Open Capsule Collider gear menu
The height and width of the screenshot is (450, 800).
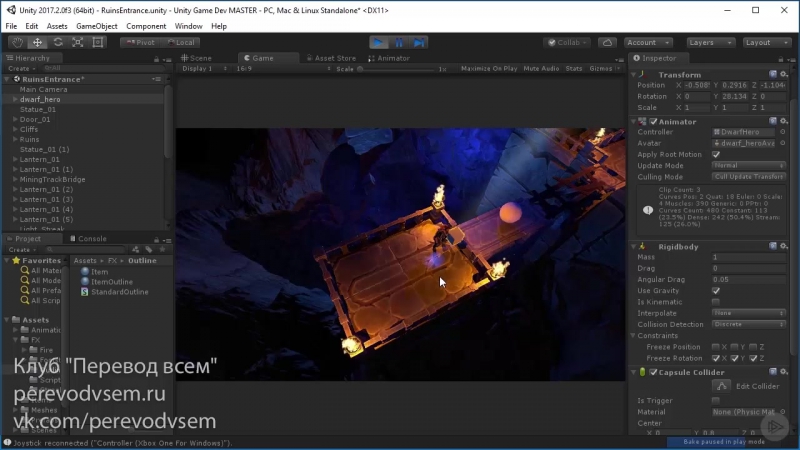(784, 372)
